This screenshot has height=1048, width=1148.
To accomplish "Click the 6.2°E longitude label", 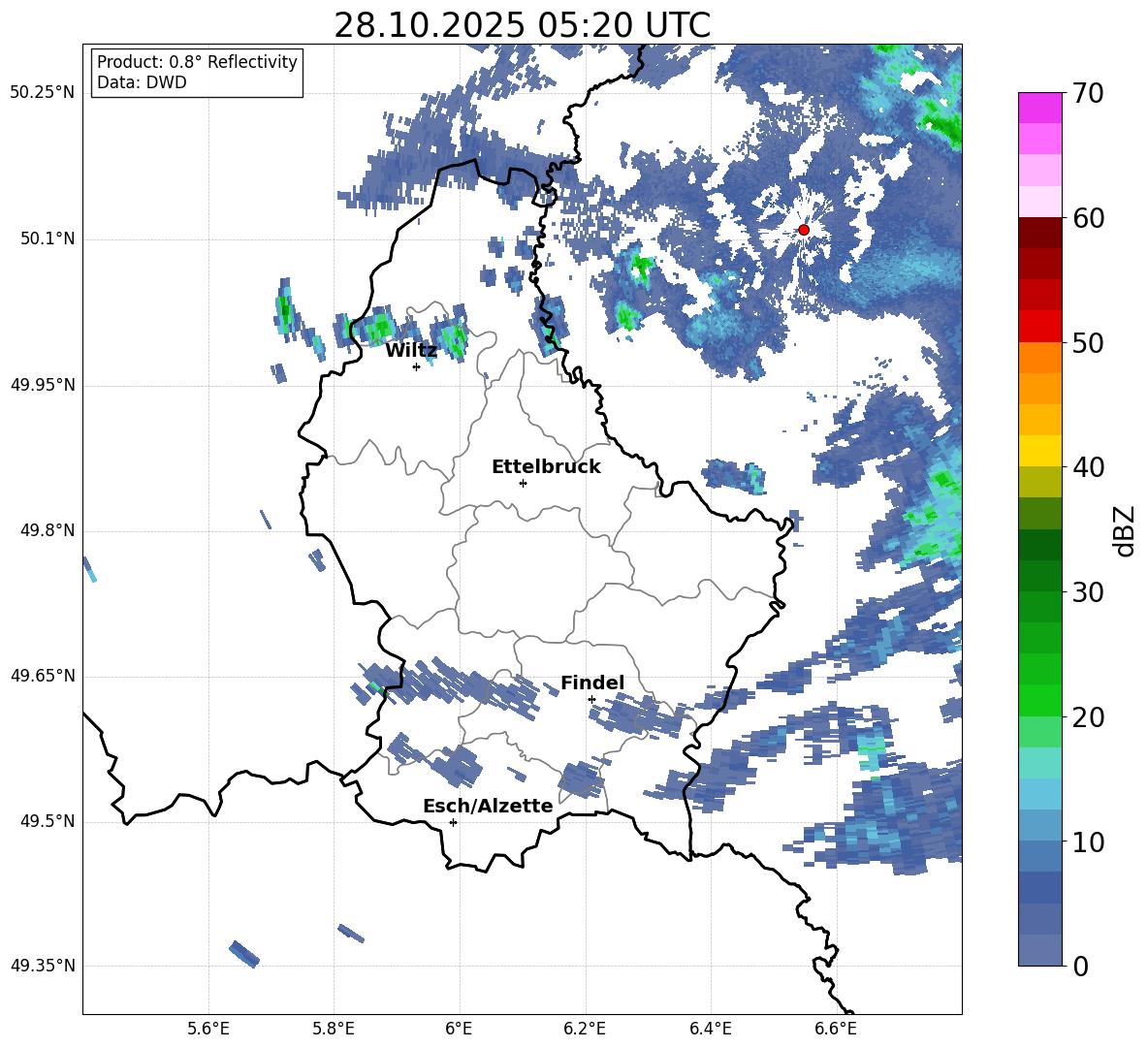I will tap(585, 1029).
